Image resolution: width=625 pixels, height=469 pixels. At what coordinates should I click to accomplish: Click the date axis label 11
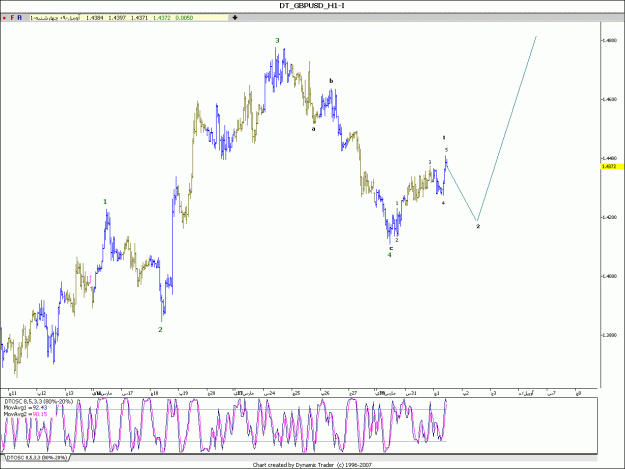point(12,393)
